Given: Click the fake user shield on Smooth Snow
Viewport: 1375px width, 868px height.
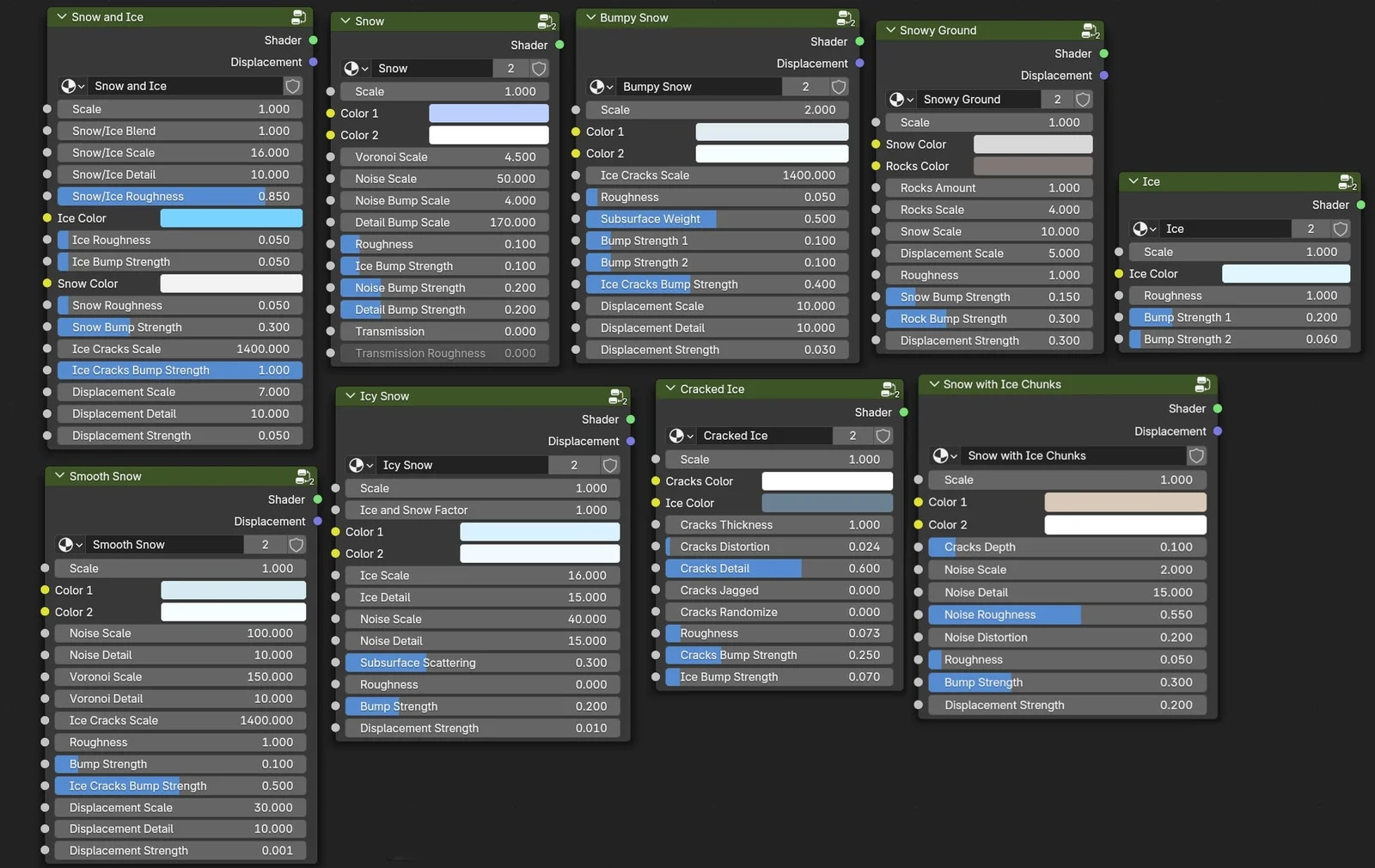Looking at the screenshot, I should point(296,544).
